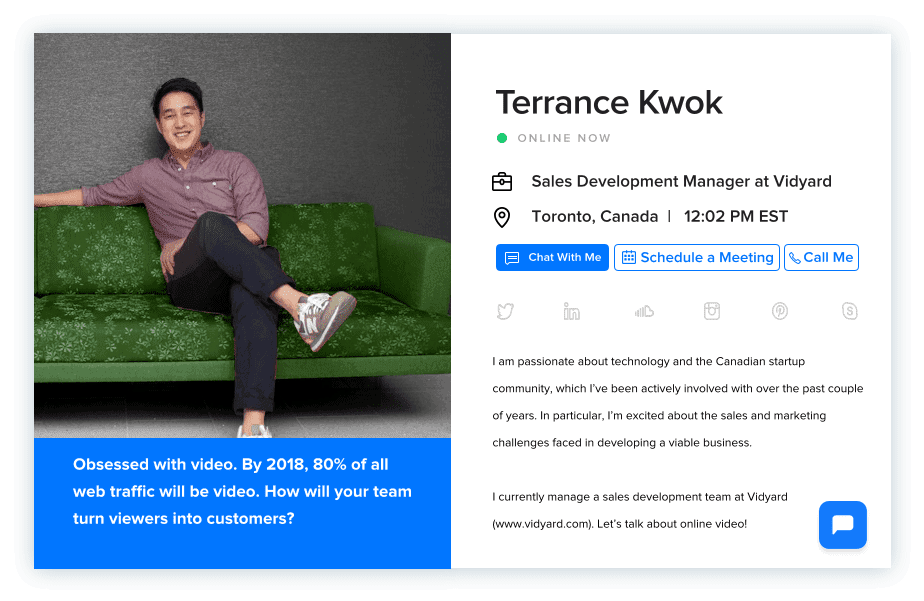Click the www.vidyard.com text in bio
Screen dimensions: 924x601
(x=543, y=524)
